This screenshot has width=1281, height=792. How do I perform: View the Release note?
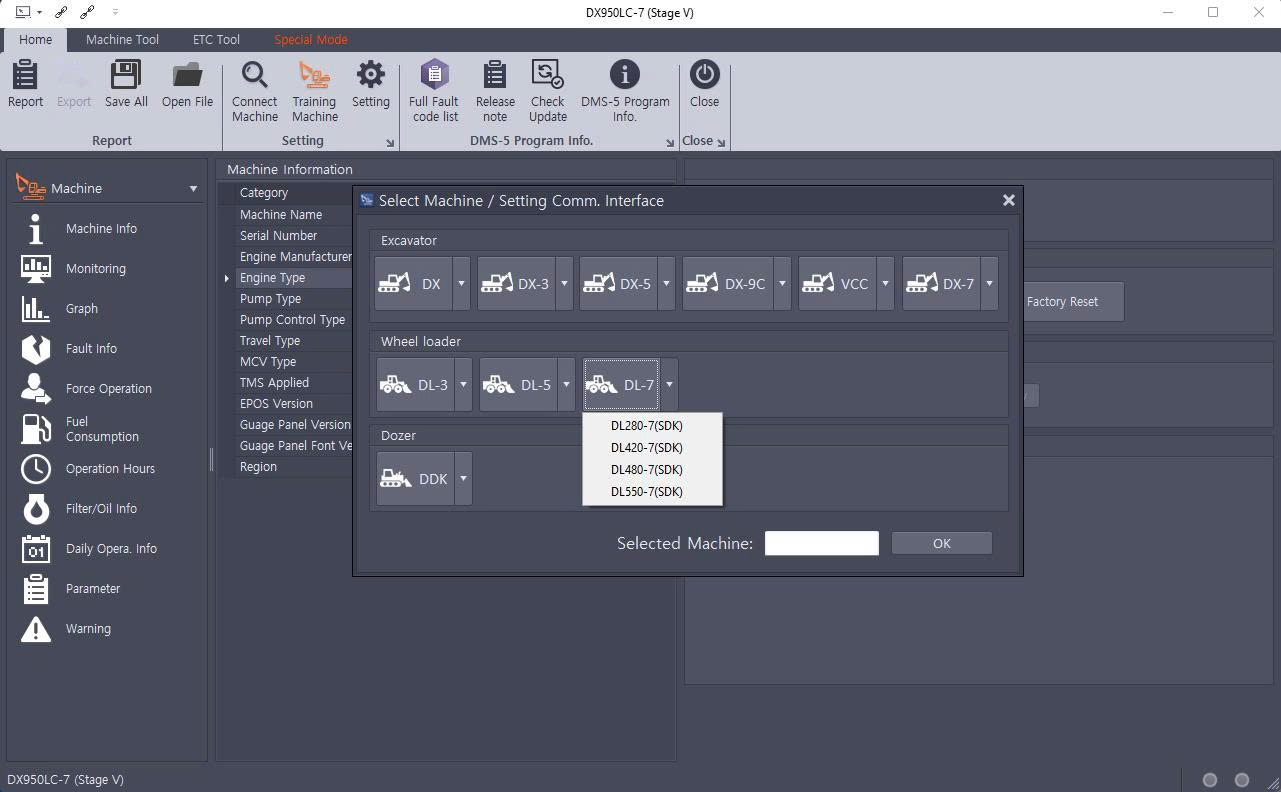(495, 91)
